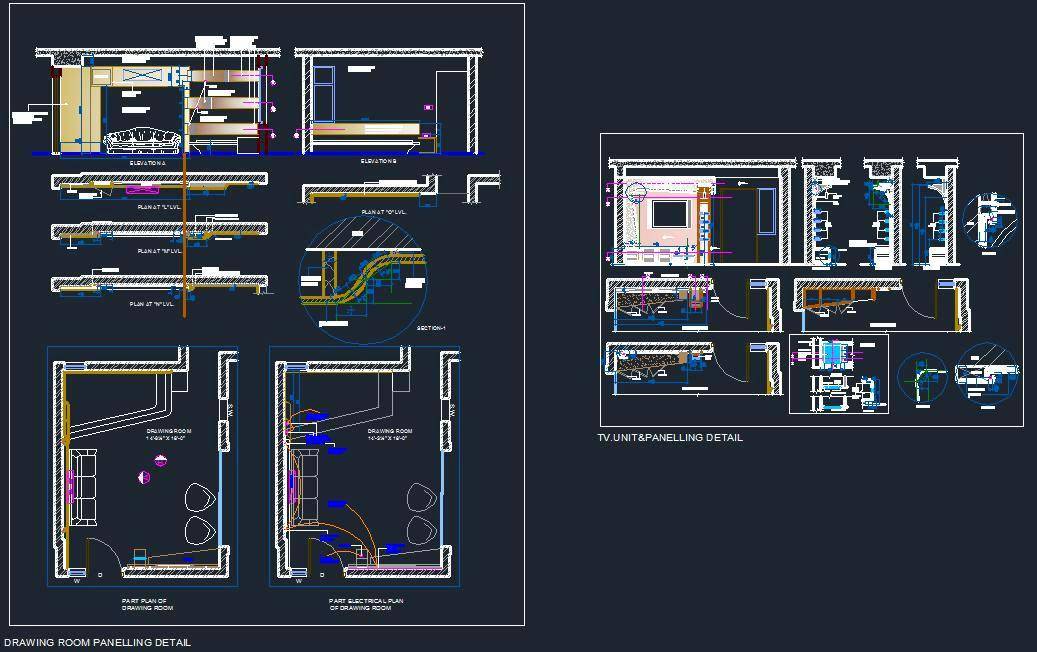Image resolution: width=1037 pixels, height=652 pixels.
Task: Click the 'SECTION-1' label
Action: click(430, 329)
